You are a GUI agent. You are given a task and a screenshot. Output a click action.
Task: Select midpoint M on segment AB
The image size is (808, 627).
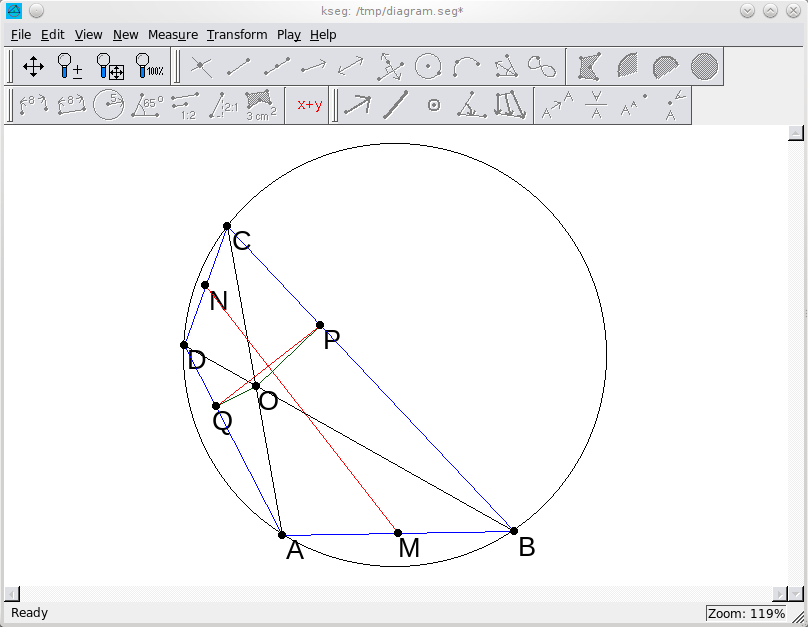[x=398, y=533]
